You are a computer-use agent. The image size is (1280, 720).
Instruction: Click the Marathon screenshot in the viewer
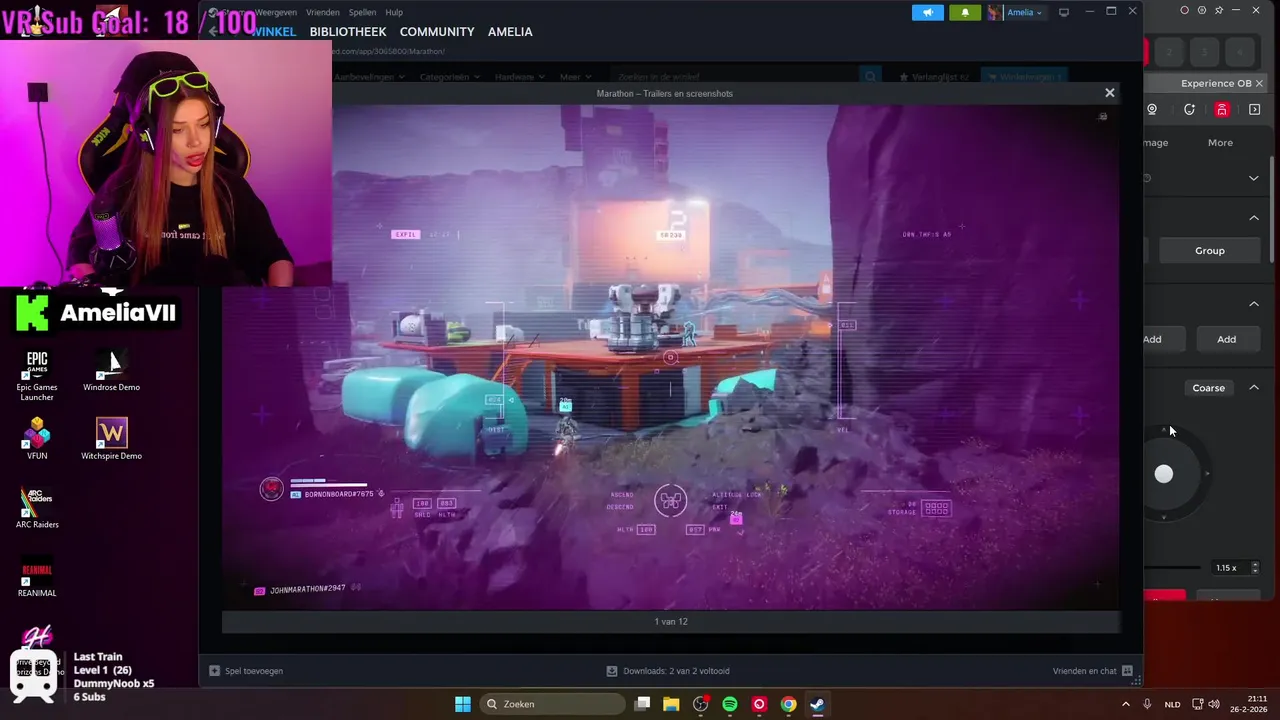(x=670, y=357)
